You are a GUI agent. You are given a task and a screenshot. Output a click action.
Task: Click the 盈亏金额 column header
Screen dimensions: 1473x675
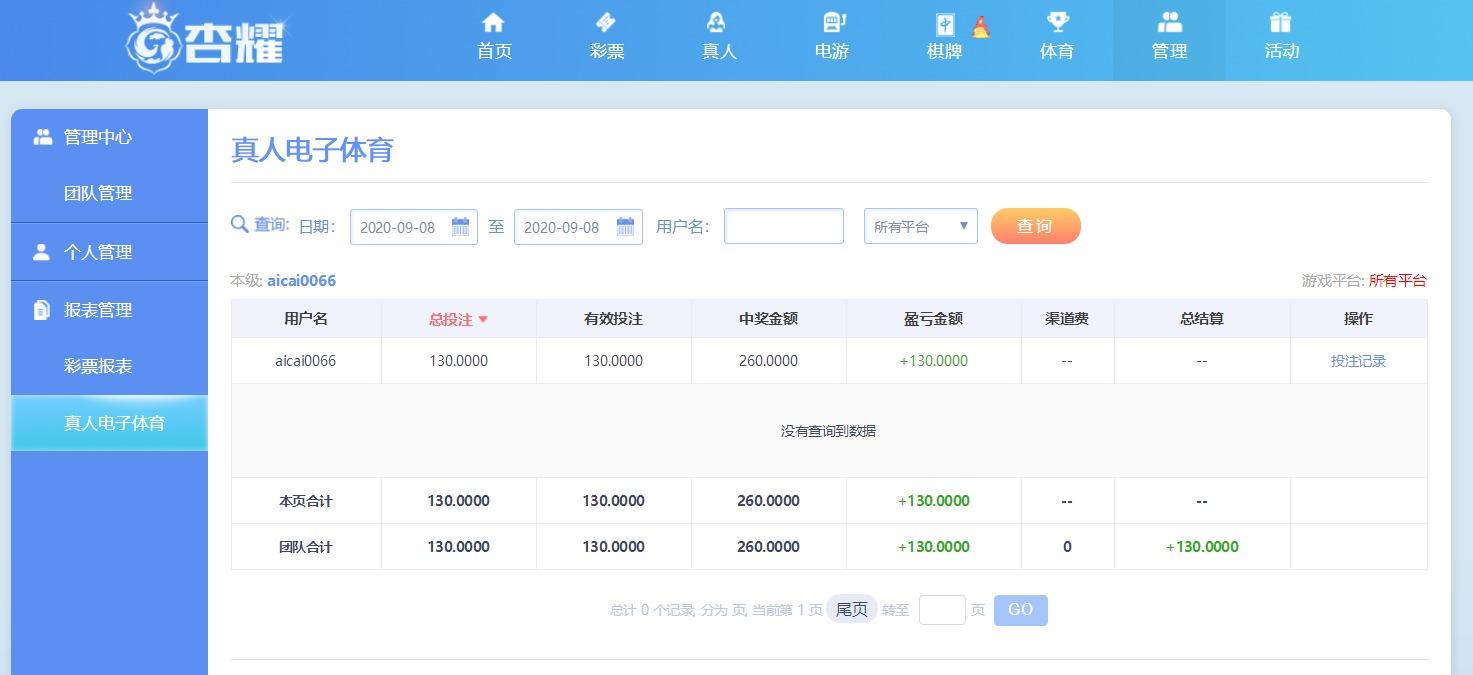933,319
